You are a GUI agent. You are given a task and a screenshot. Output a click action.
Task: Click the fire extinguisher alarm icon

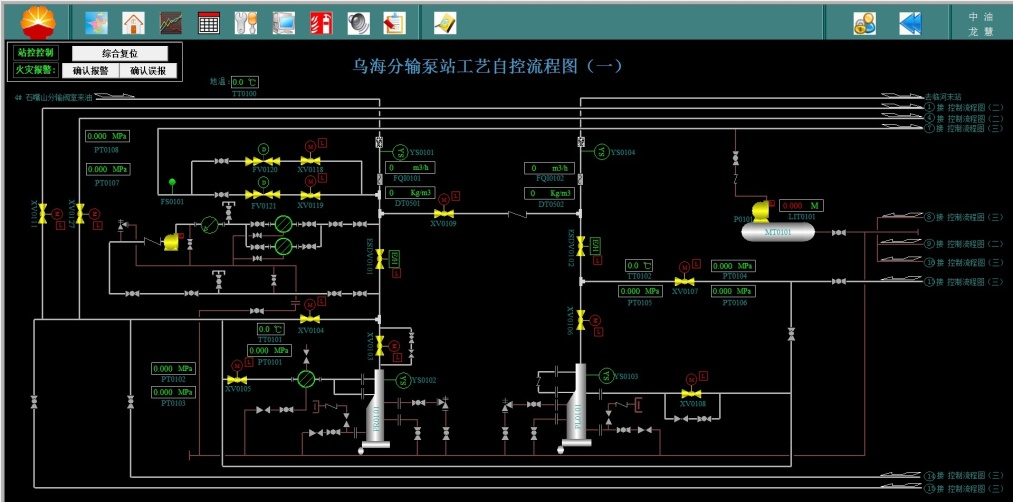(x=320, y=22)
